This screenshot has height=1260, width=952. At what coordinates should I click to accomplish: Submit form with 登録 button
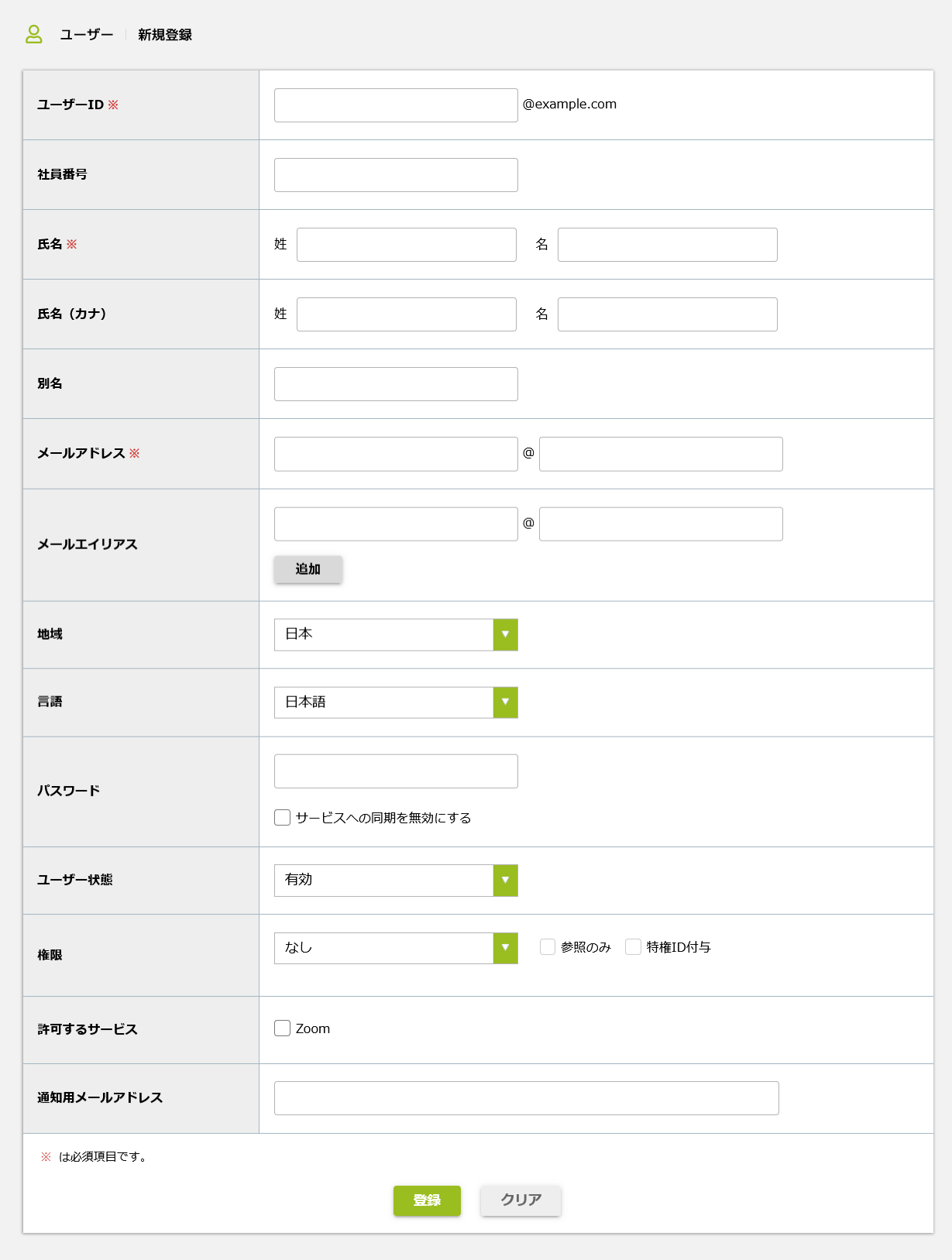click(x=427, y=1200)
